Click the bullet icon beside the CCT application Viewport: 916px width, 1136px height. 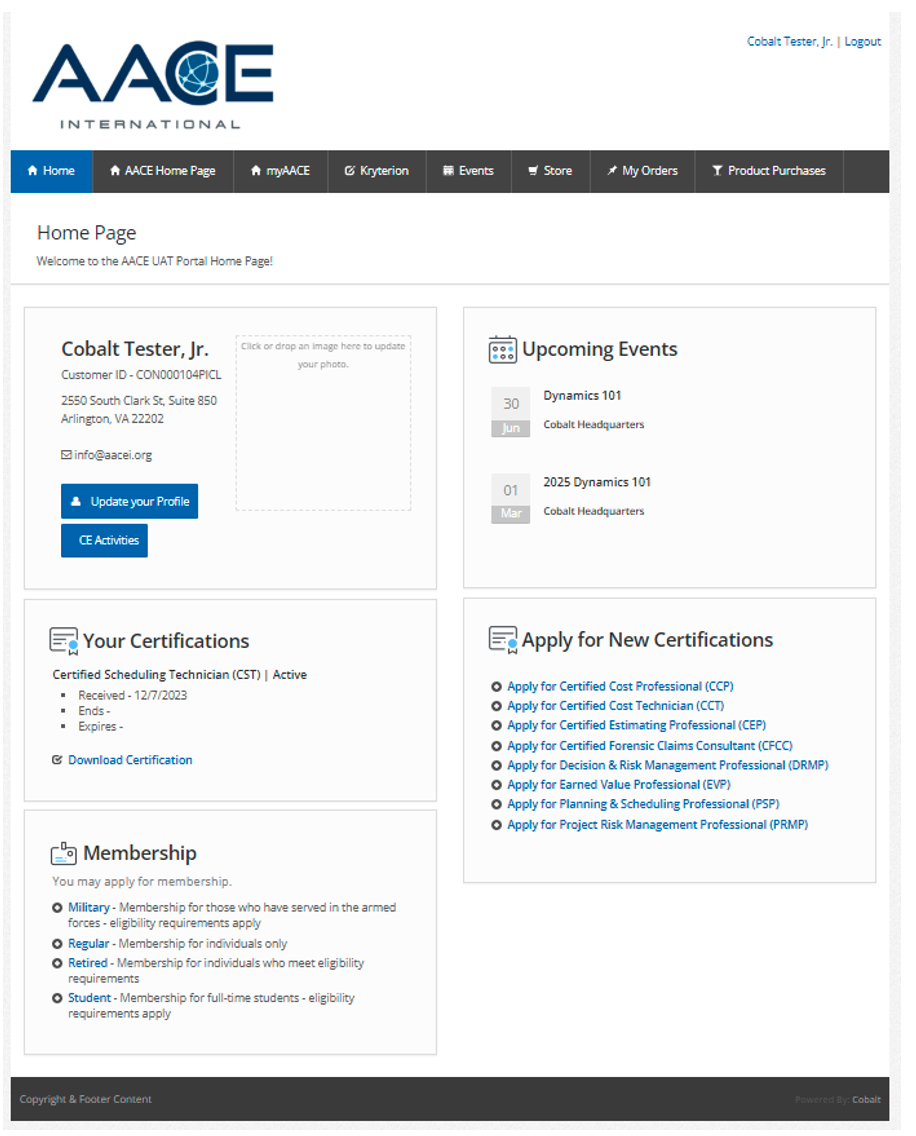(x=496, y=706)
